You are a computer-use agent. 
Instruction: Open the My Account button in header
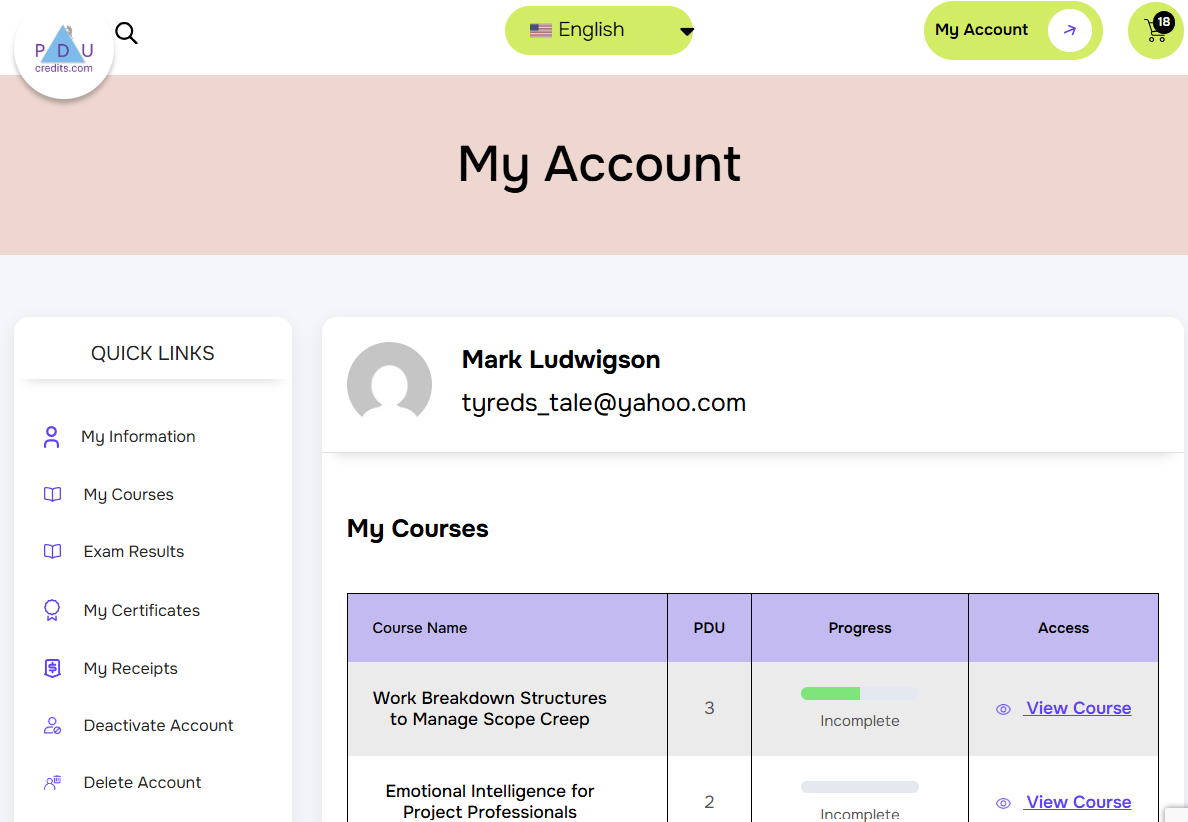click(1013, 30)
